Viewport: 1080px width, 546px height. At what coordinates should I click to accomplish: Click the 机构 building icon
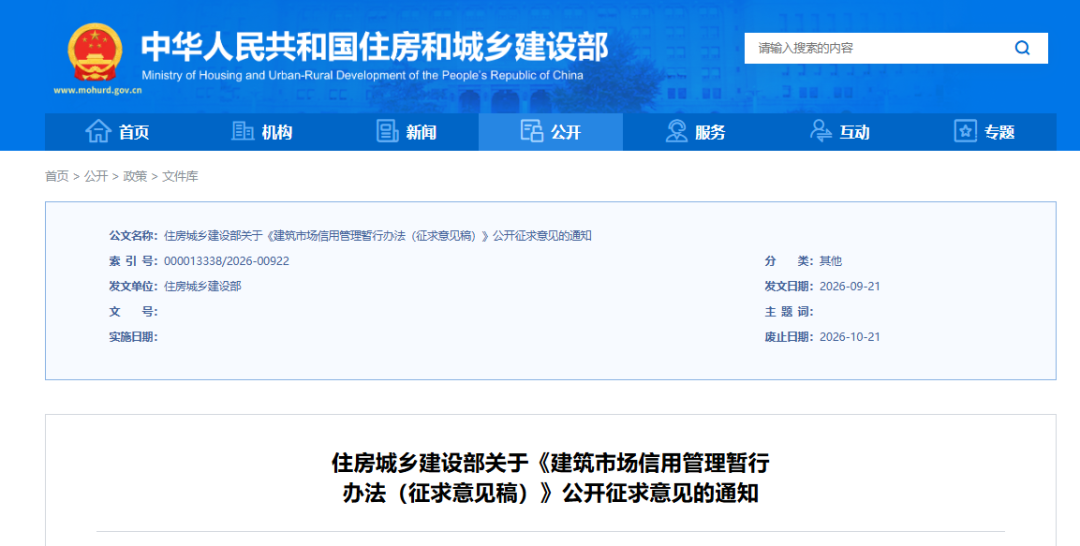[x=242, y=131]
